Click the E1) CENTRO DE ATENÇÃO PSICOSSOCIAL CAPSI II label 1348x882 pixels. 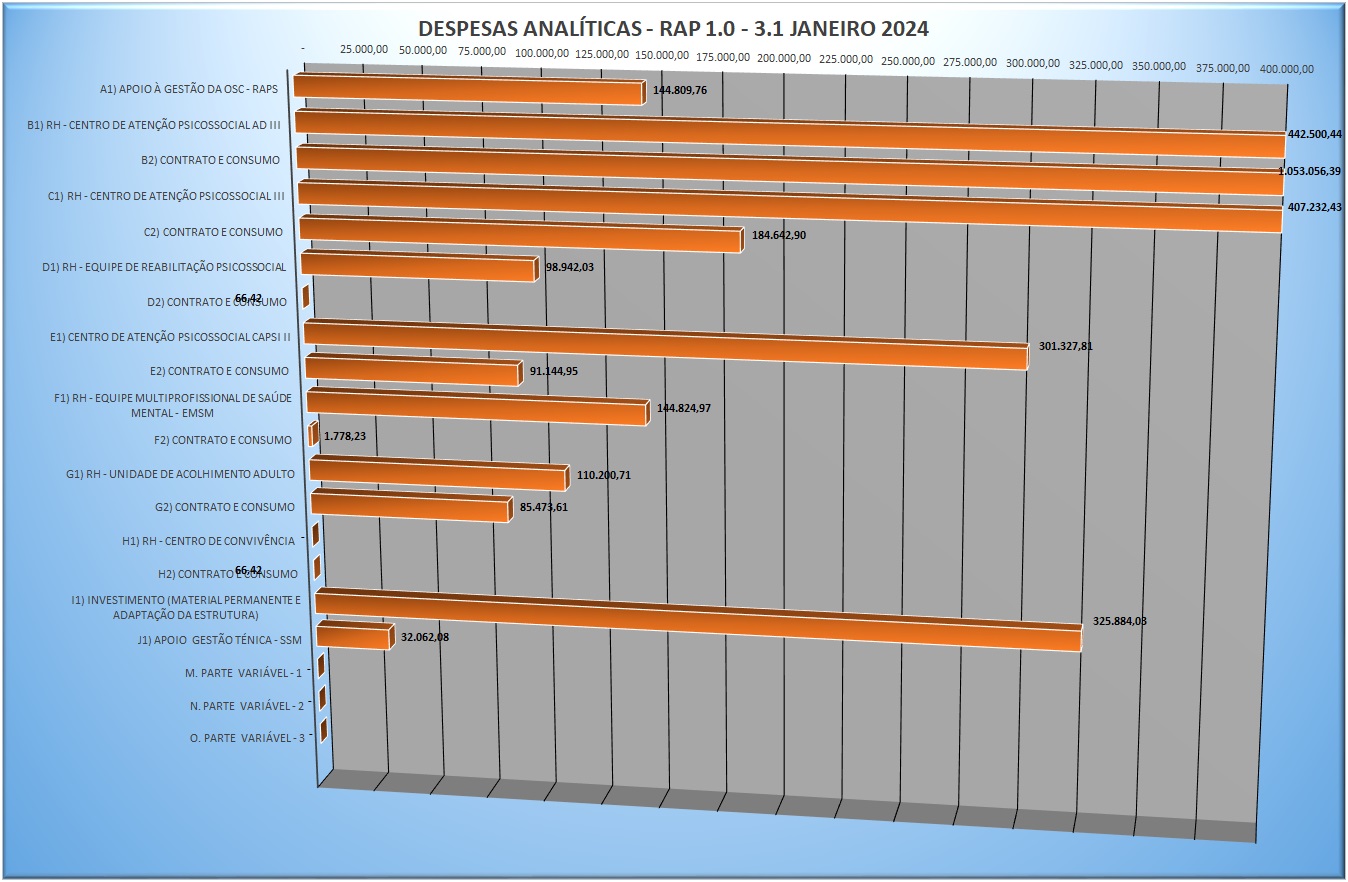click(170, 337)
